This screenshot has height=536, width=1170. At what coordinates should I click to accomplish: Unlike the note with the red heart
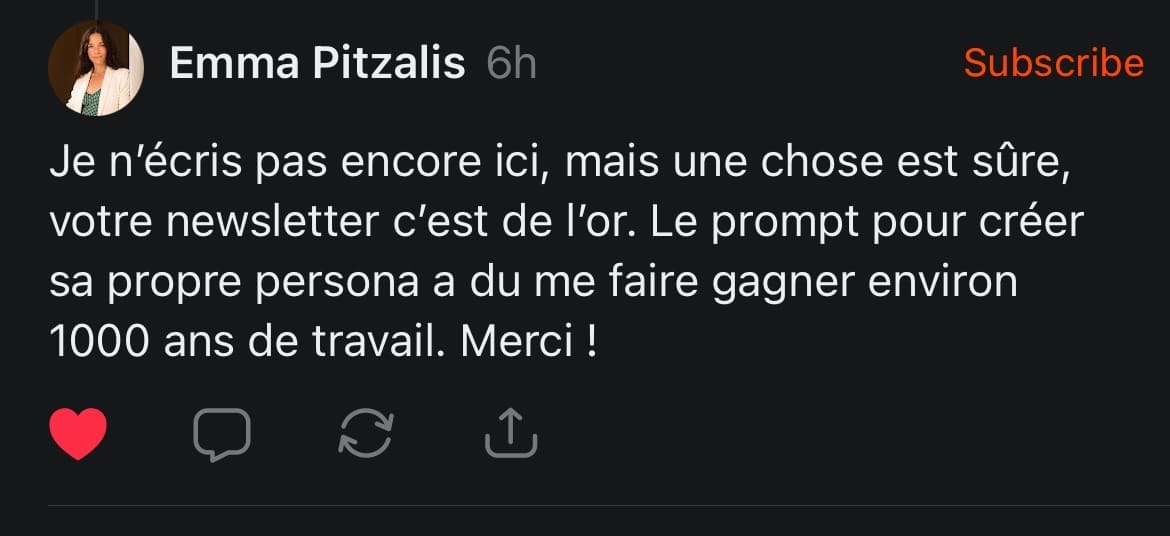[78, 433]
